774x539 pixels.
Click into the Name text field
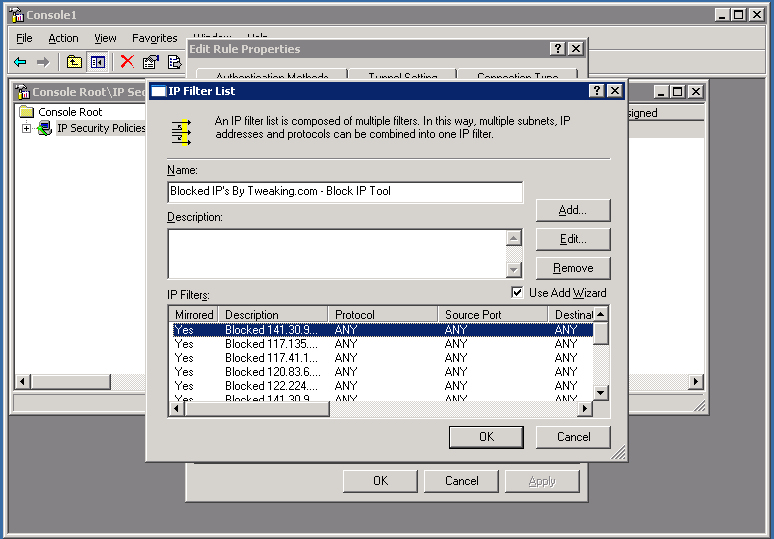click(x=345, y=191)
